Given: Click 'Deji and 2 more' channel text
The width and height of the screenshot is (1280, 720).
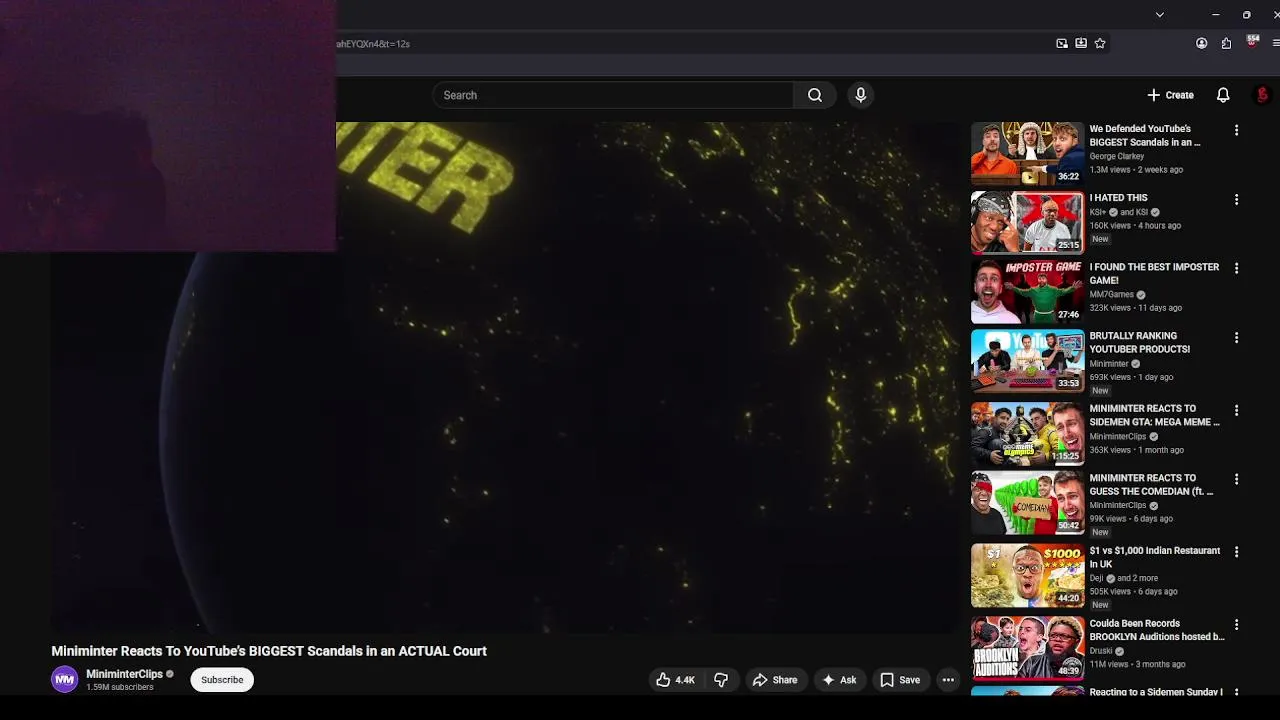Looking at the screenshot, I should point(1124,578).
